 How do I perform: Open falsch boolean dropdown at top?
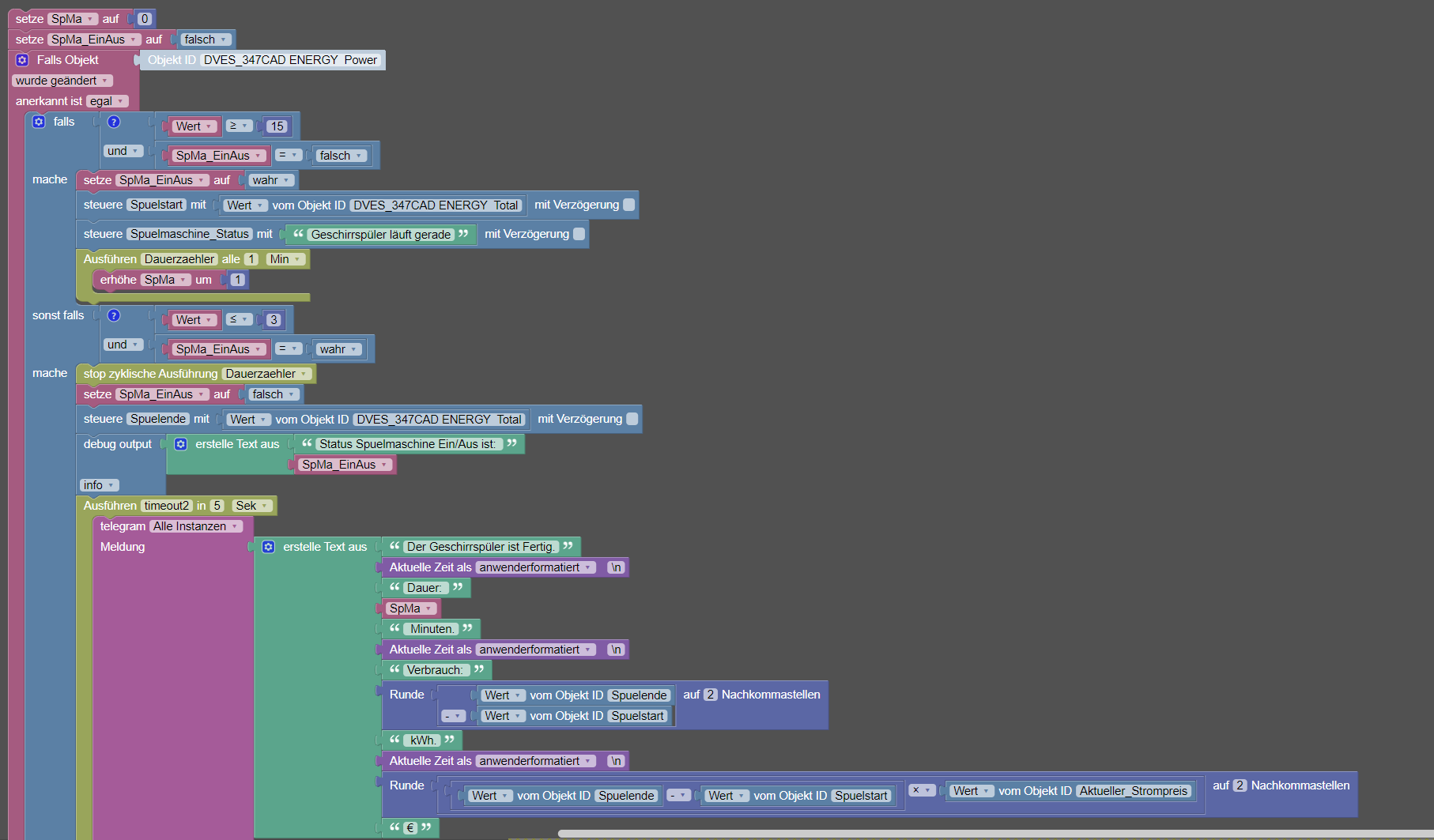point(206,40)
